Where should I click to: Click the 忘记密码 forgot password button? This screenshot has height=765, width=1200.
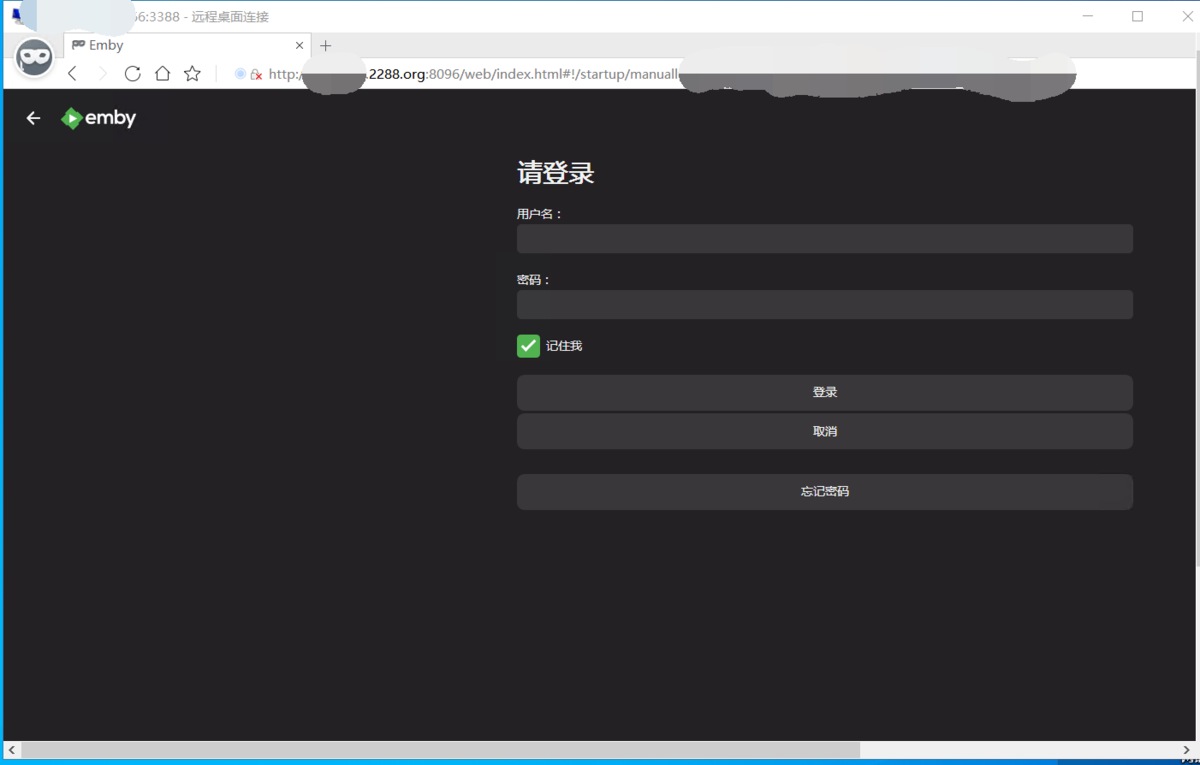click(x=825, y=492)
